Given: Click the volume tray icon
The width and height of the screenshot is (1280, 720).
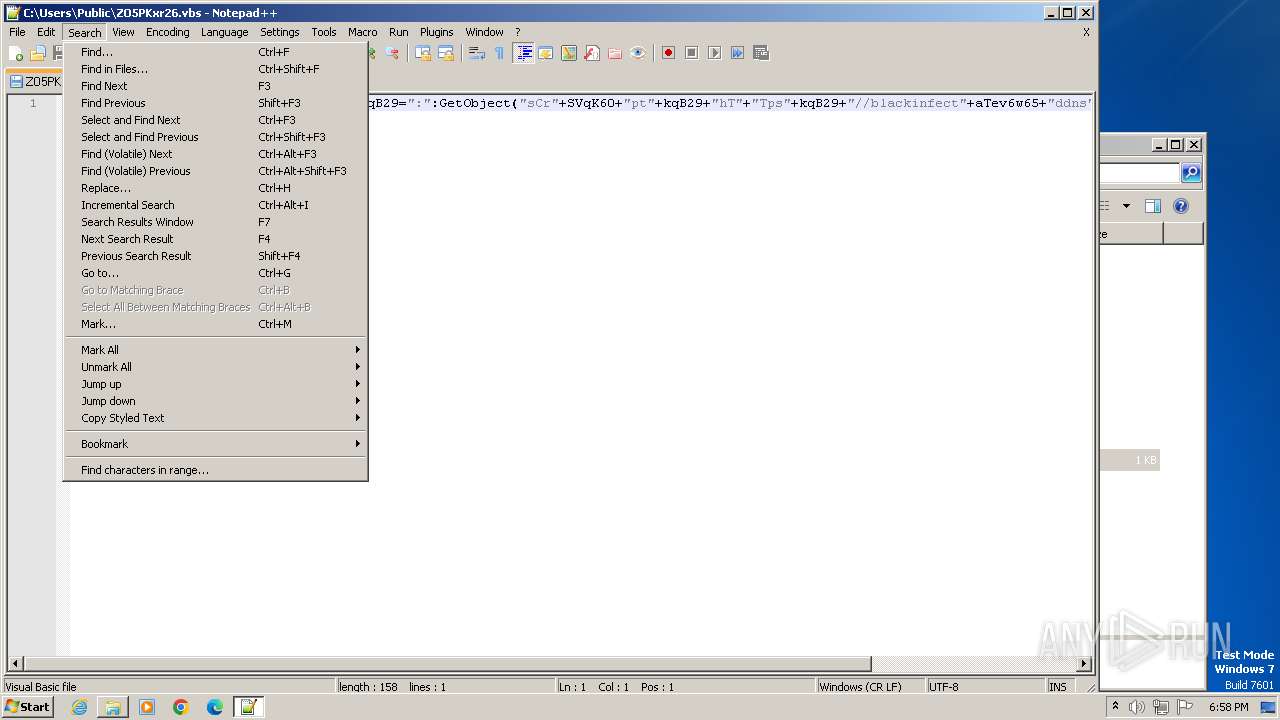Looking at the screenshot, I should pos(1137,707).
